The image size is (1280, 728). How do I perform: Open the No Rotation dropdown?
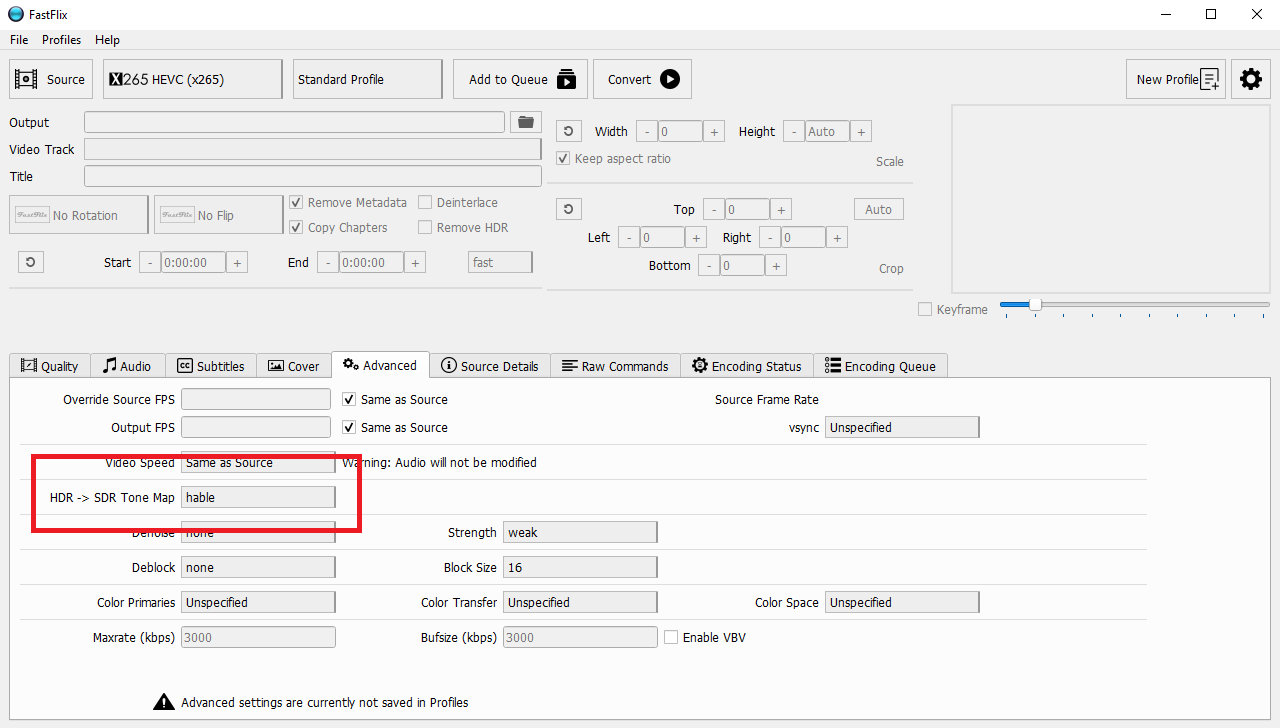point(79,215)
